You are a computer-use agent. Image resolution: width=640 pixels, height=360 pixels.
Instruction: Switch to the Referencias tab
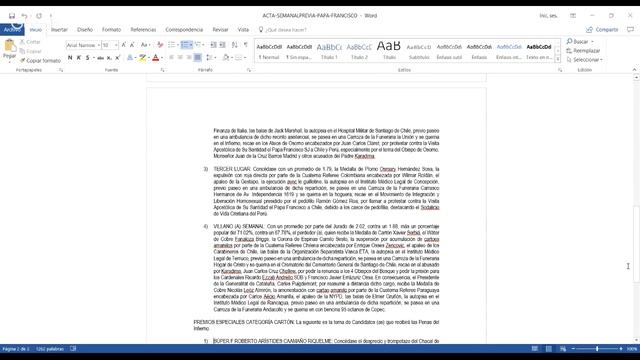pyautogui.click(x=143, y=30)
